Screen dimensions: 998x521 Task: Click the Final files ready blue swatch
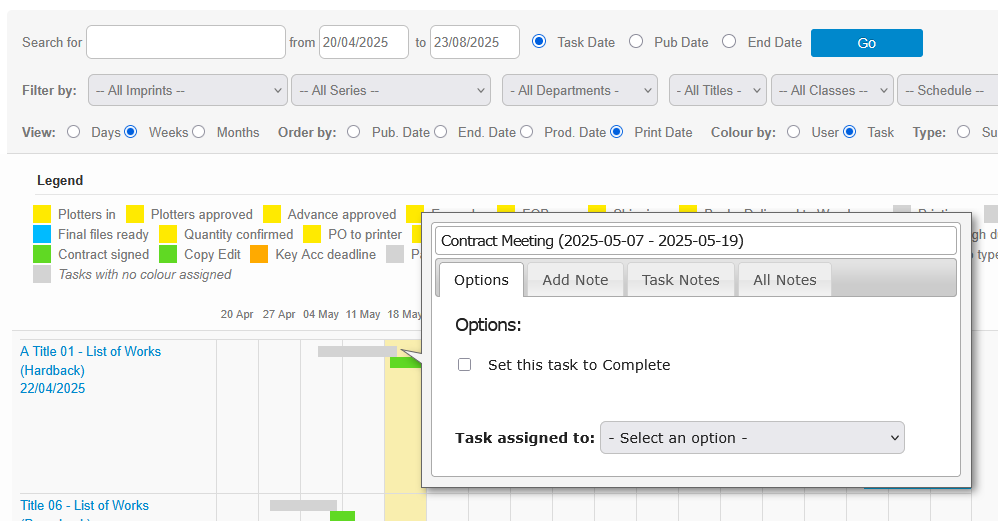tap(42, 234)
